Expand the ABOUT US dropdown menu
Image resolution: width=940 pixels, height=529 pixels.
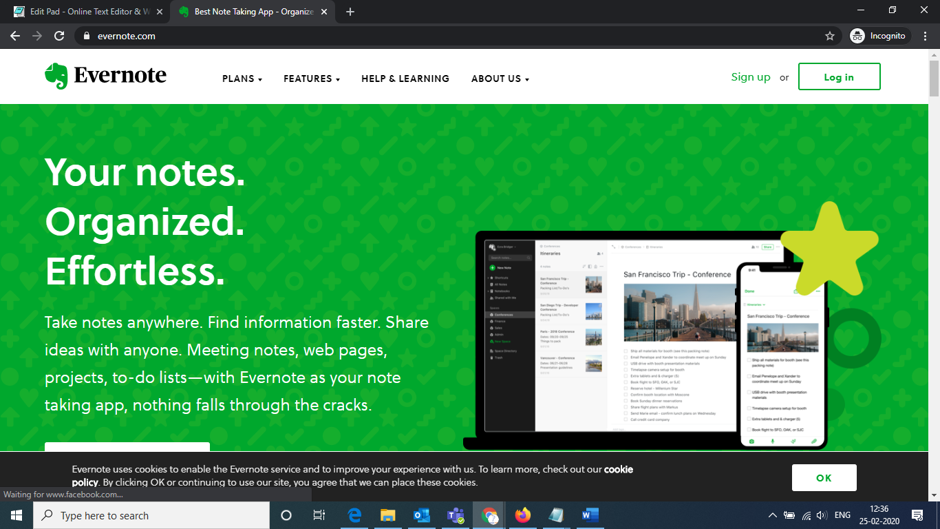point(500,79)
